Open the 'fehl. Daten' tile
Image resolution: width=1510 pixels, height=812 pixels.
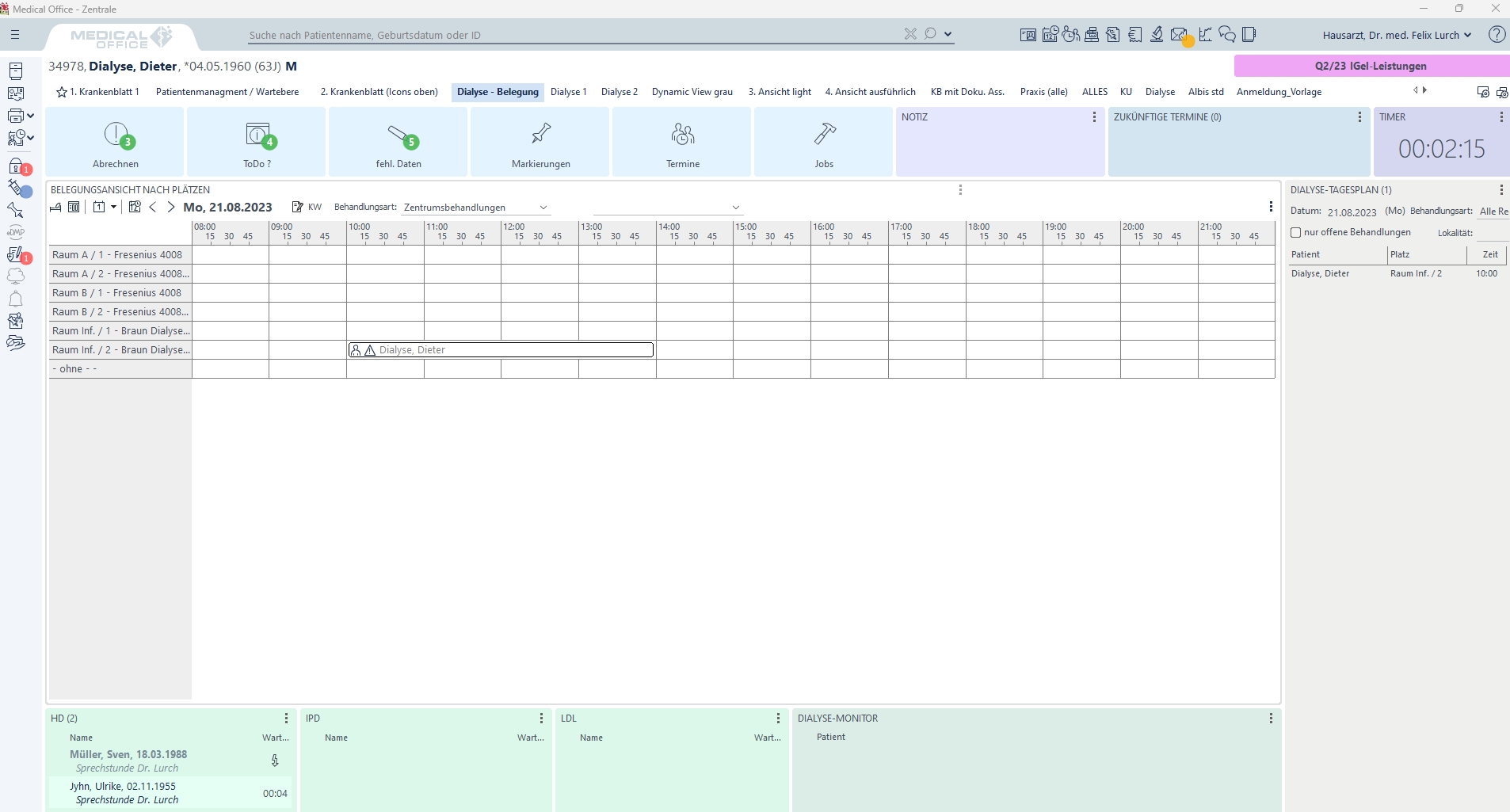[x=398, y=142]
